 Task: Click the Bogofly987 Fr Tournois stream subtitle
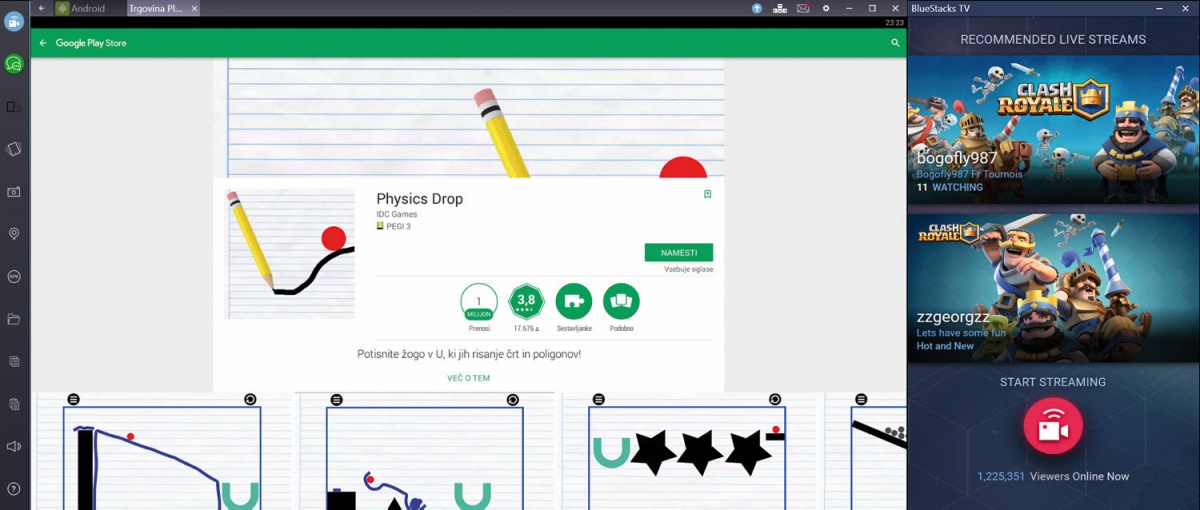tap(970, 174)
